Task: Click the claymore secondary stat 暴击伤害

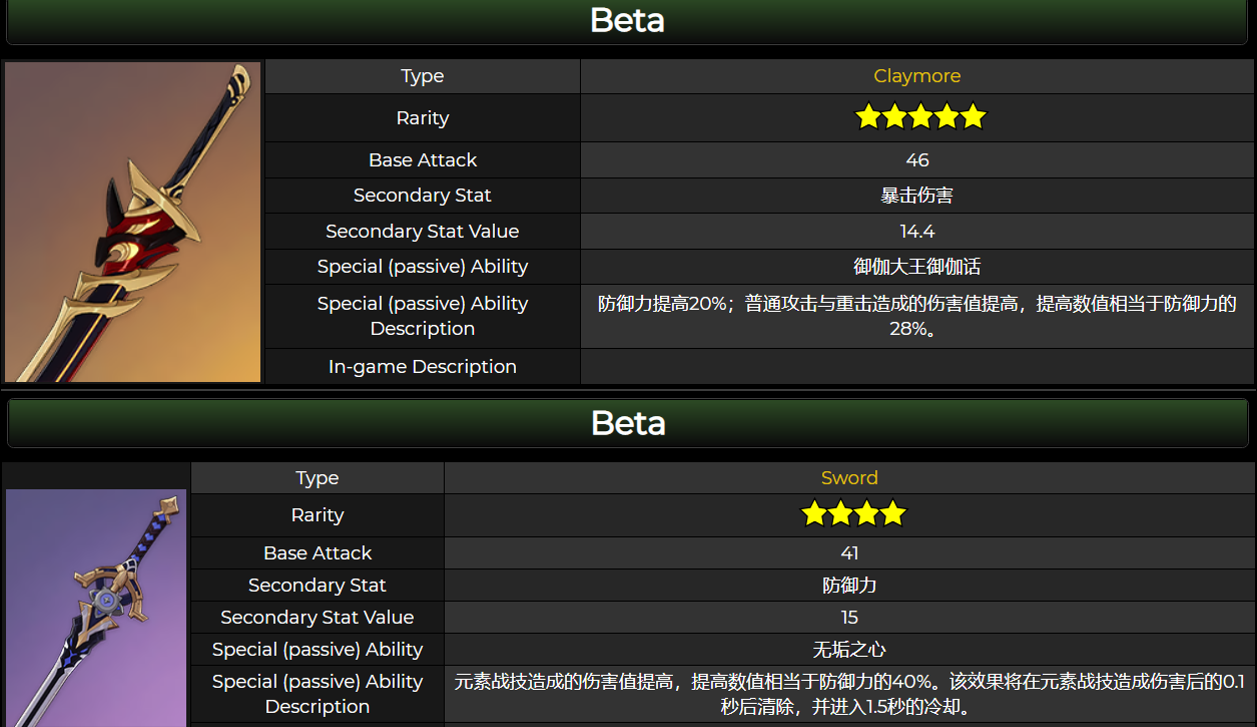Action: tap(917, 195)
